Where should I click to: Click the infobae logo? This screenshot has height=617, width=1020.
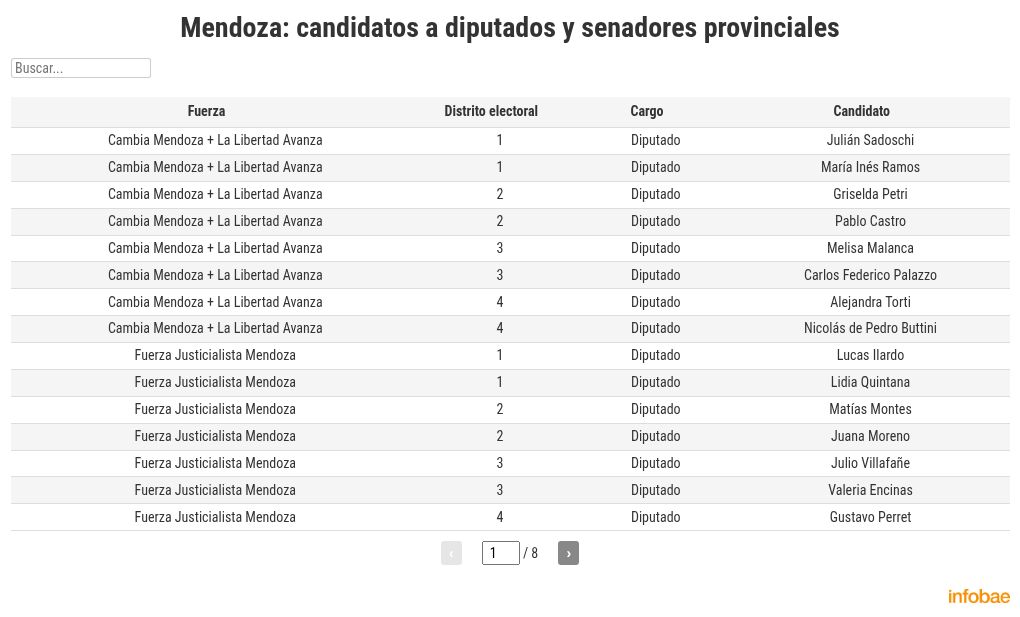[978, 597]
